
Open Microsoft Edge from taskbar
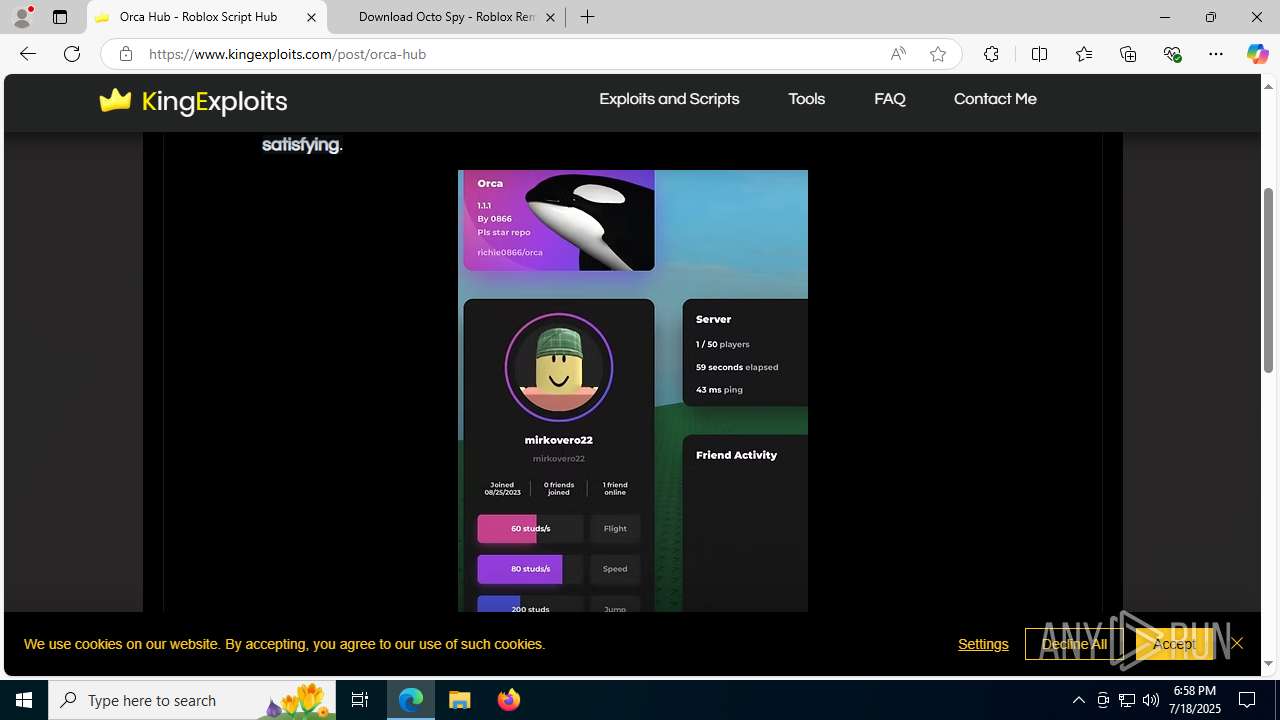click(411, 700)
